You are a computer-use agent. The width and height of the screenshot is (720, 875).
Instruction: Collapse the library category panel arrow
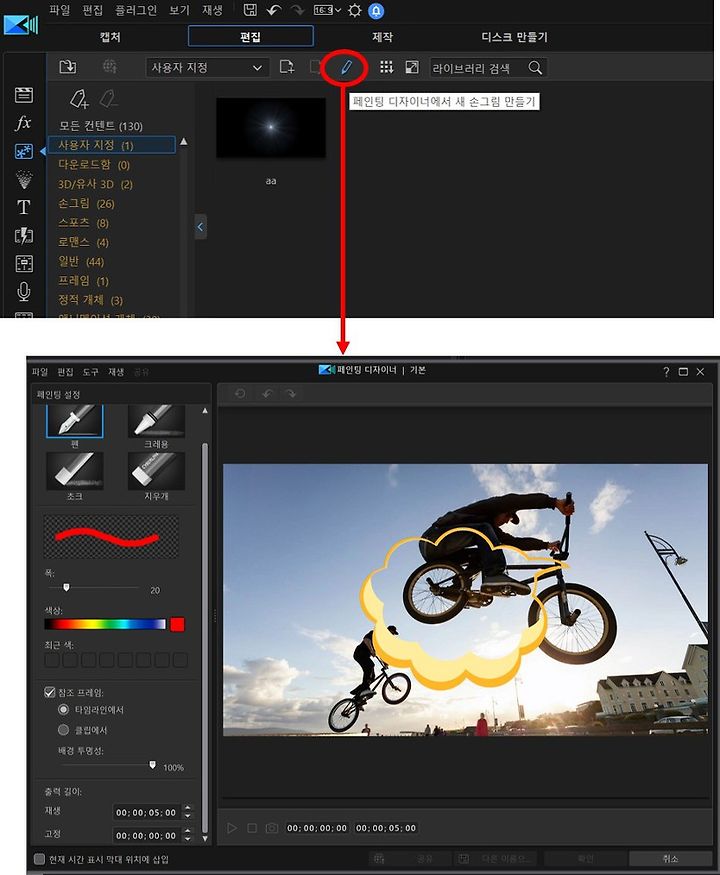[200, 227]
